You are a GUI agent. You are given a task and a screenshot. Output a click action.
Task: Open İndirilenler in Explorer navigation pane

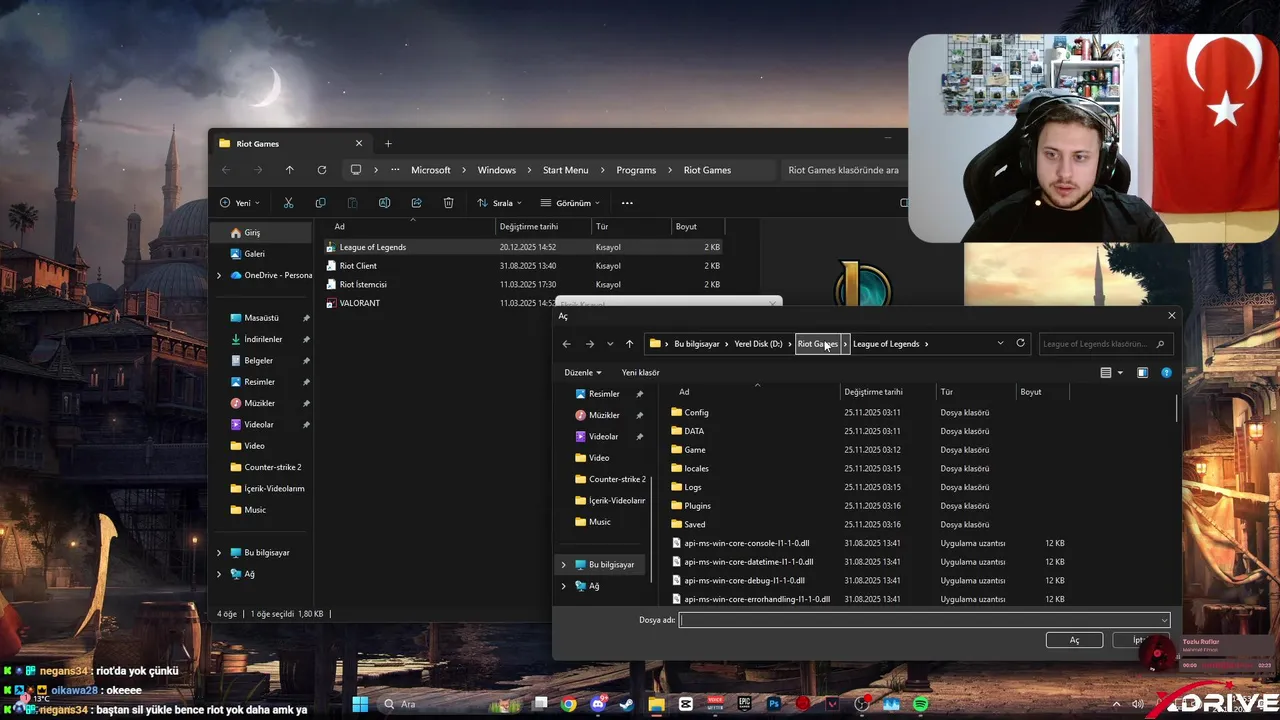pyautogui.click(x=263, y=339)
